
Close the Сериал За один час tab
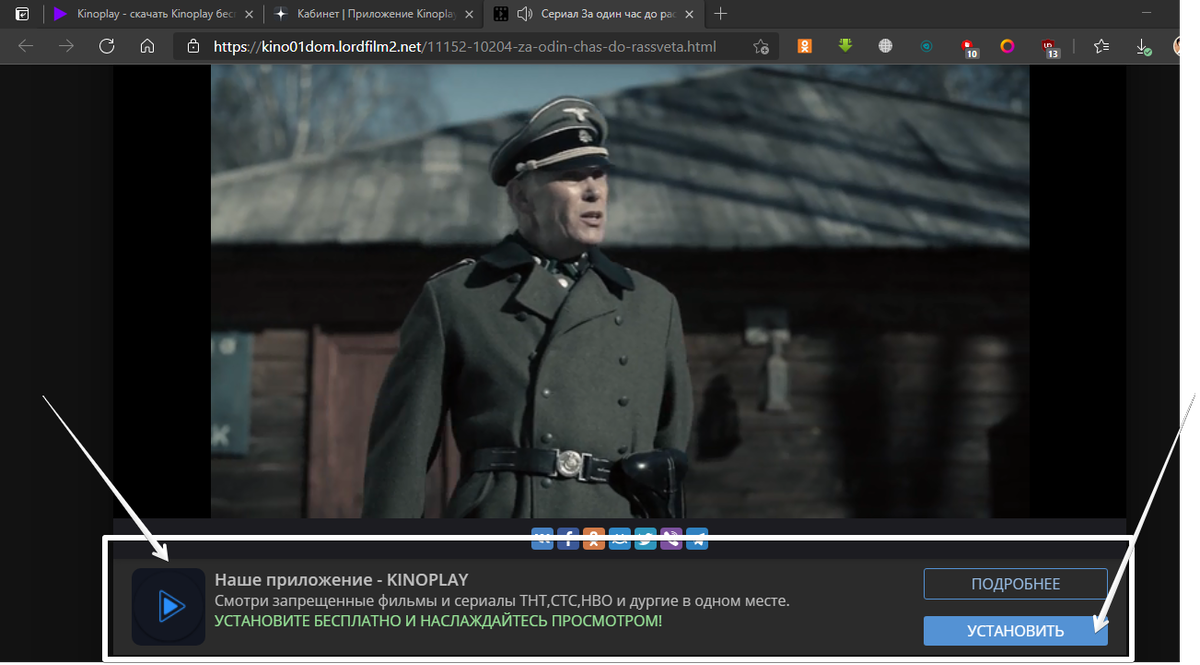point(689,14)
